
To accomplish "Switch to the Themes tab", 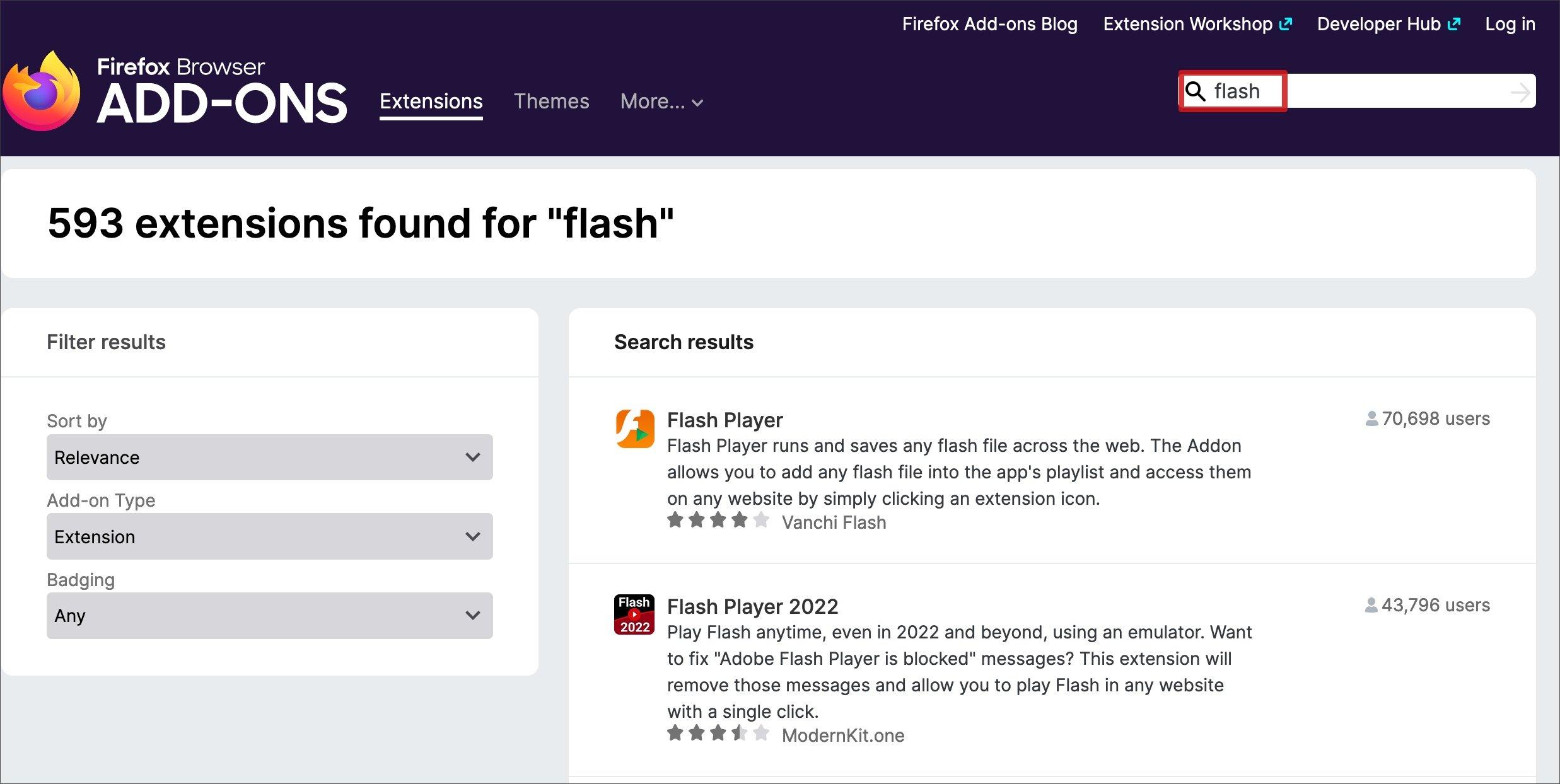I will (x=551, y=101).
